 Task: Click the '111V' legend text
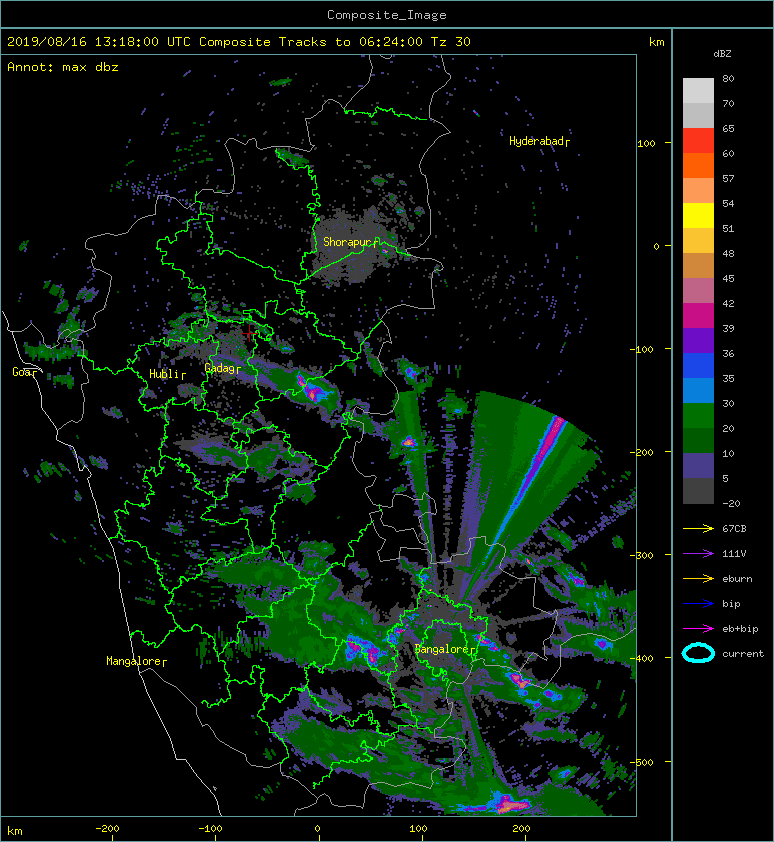[734, 554]
